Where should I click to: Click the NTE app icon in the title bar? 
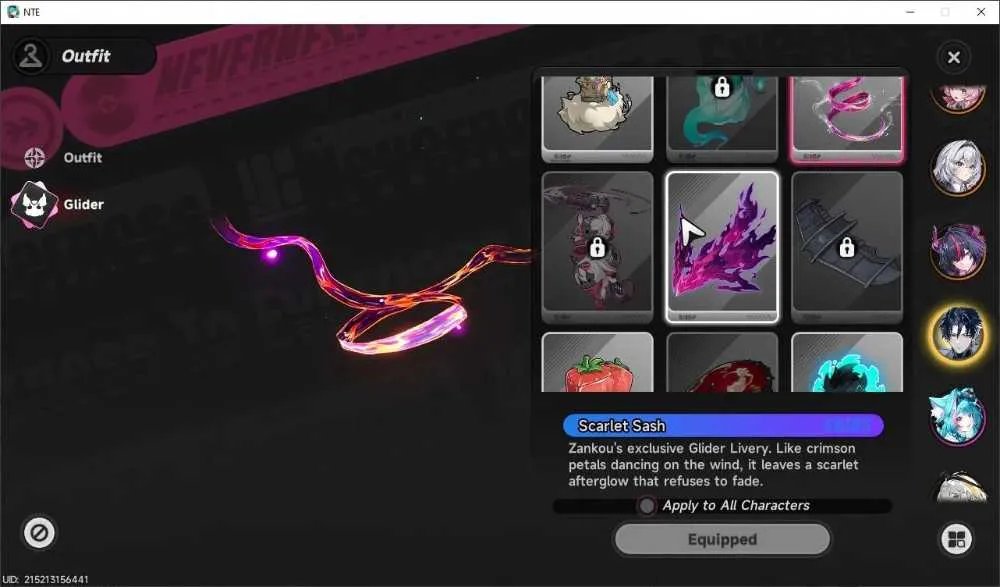12,11
